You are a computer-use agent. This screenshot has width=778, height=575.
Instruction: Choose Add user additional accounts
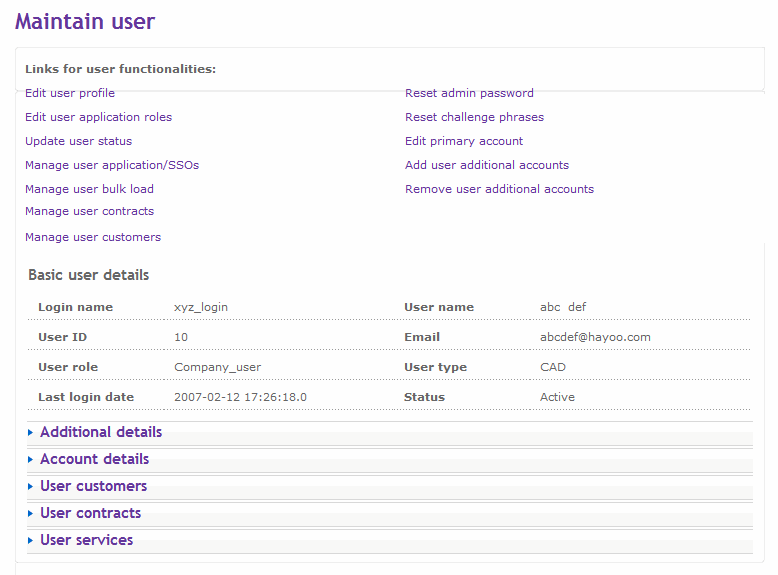point(487,165)
